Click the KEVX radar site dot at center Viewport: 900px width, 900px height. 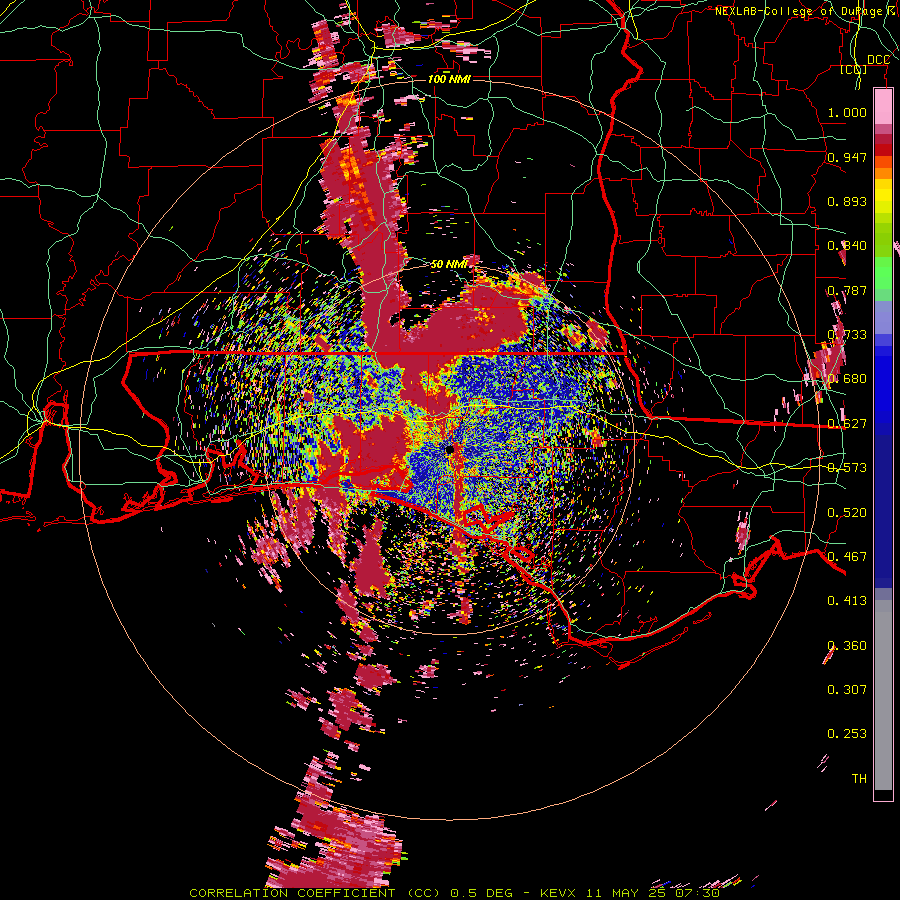pyautogui.click(x=449, y=449)
